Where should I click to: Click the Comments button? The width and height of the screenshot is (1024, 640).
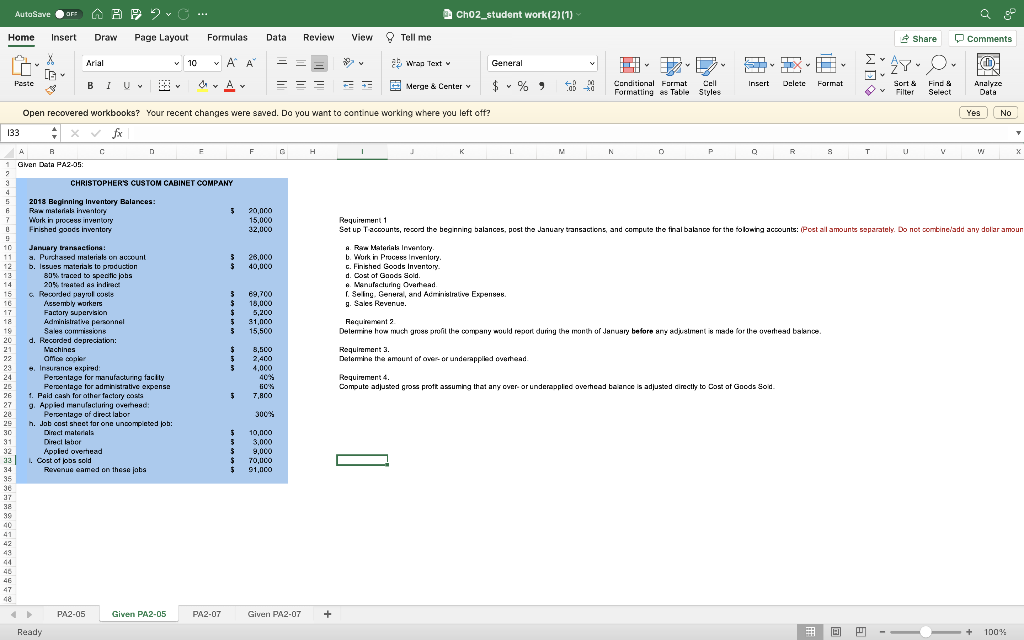[983, 39]
